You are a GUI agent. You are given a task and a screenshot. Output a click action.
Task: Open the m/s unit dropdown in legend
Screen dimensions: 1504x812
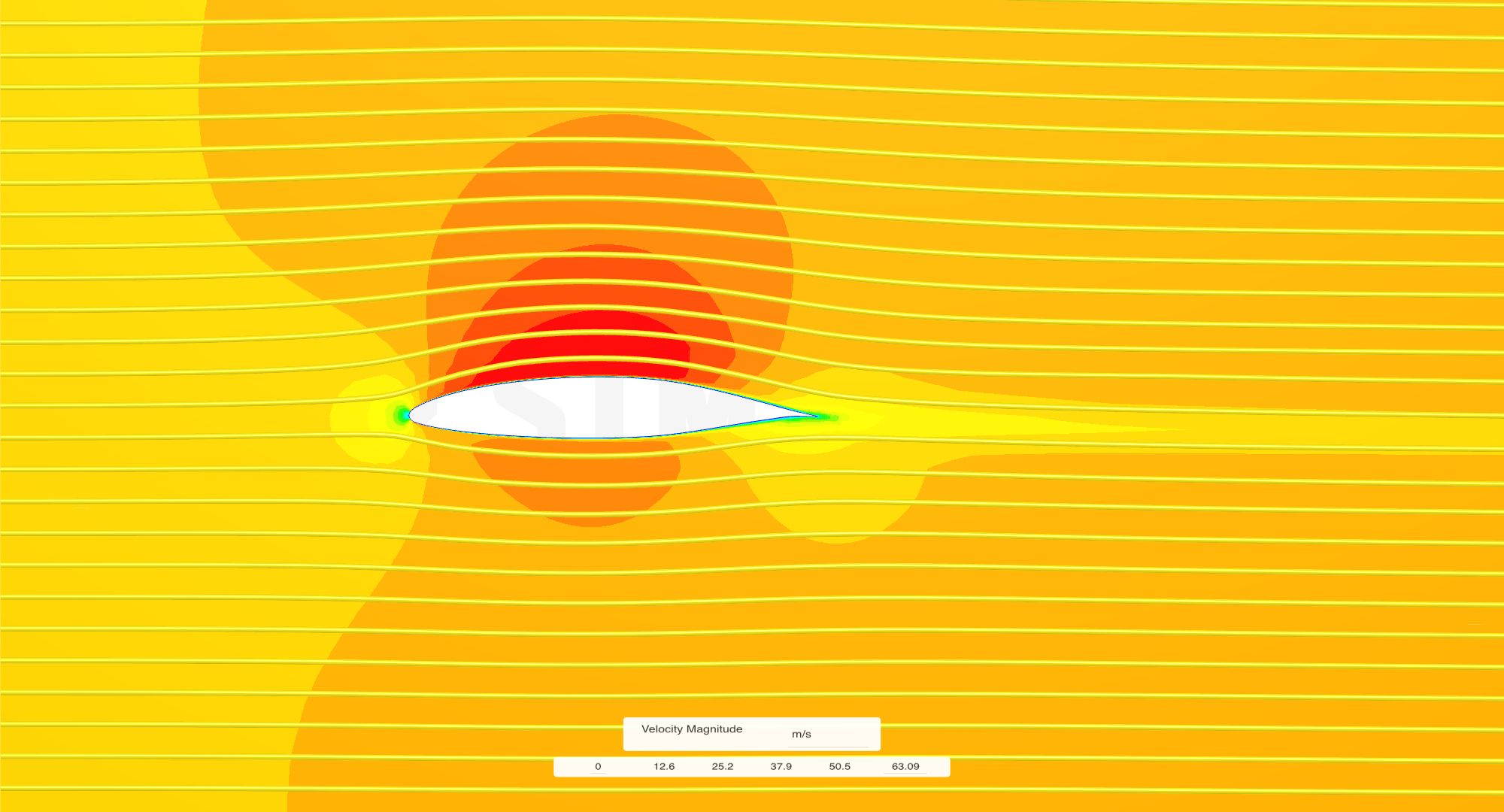tap(828, 735)
